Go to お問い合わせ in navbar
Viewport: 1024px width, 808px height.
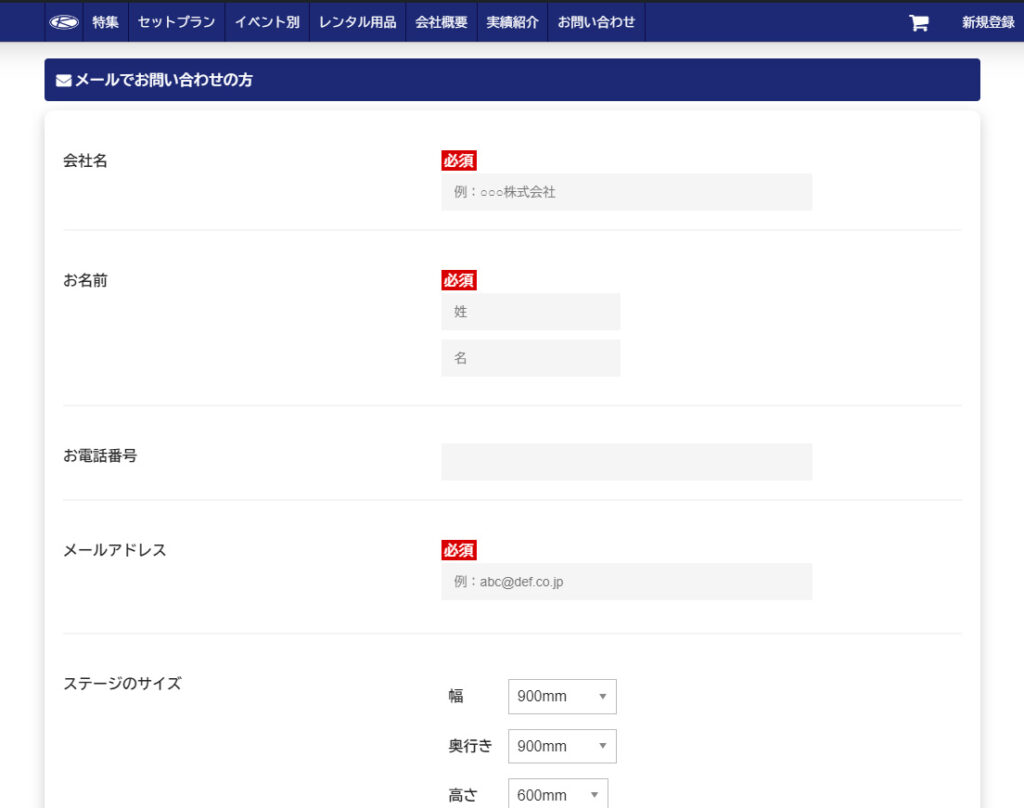[596, 22]
